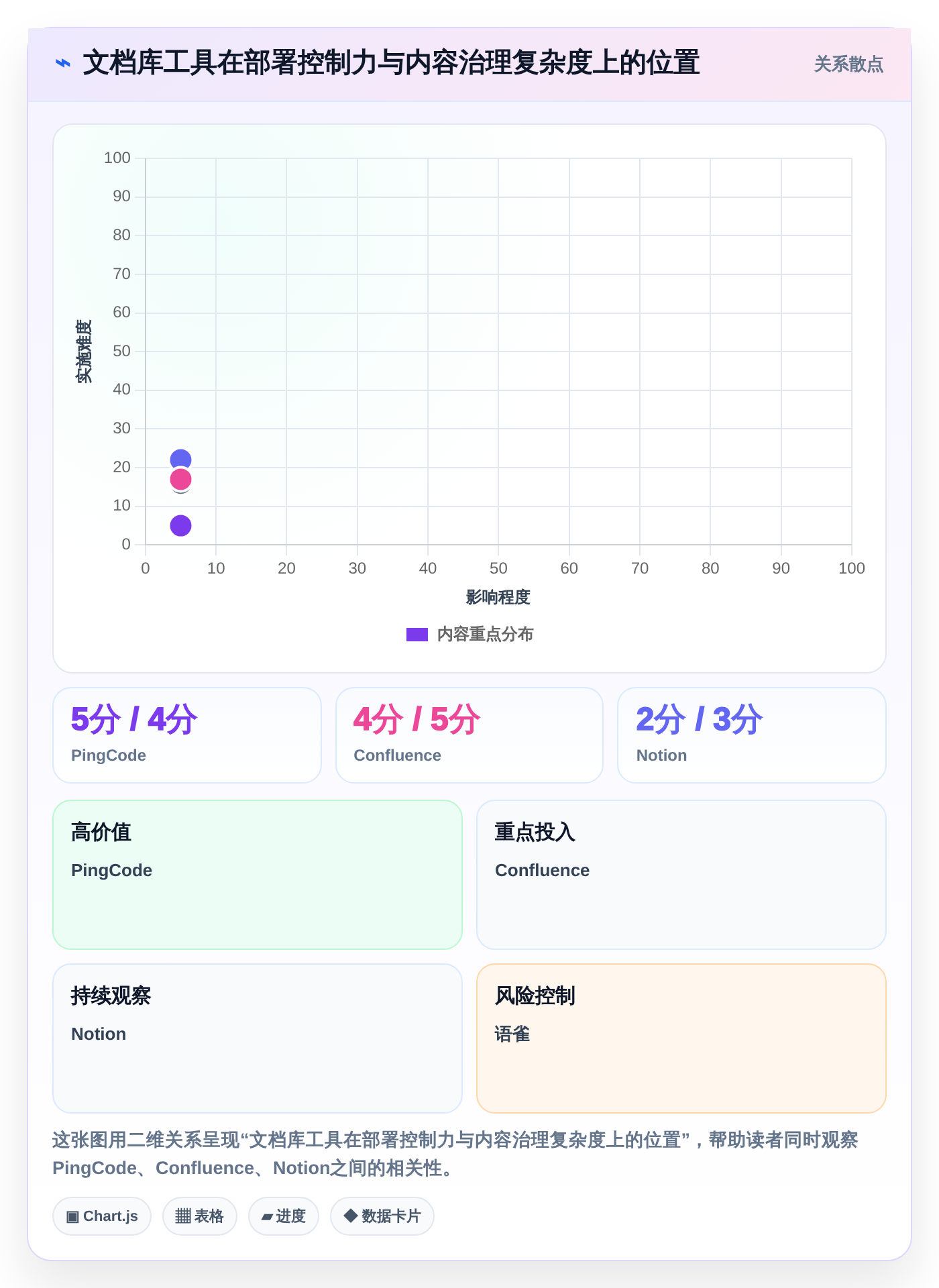Open the 持续观察 quadrant card
The height and width of the screenshot is (1288, 939).
point(258,1038)
